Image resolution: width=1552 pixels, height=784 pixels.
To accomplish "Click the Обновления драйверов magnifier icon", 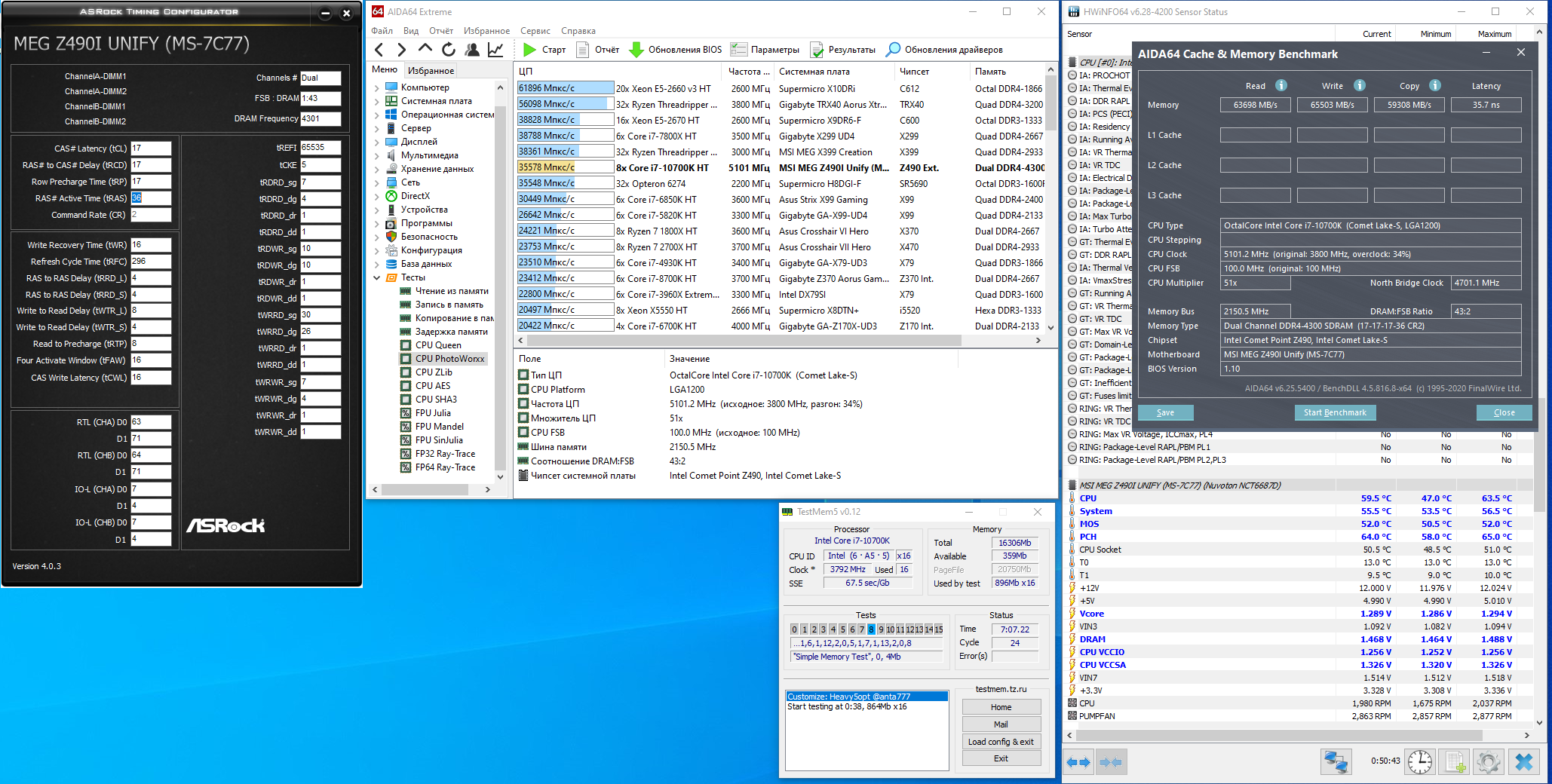I will click(893, 50).
